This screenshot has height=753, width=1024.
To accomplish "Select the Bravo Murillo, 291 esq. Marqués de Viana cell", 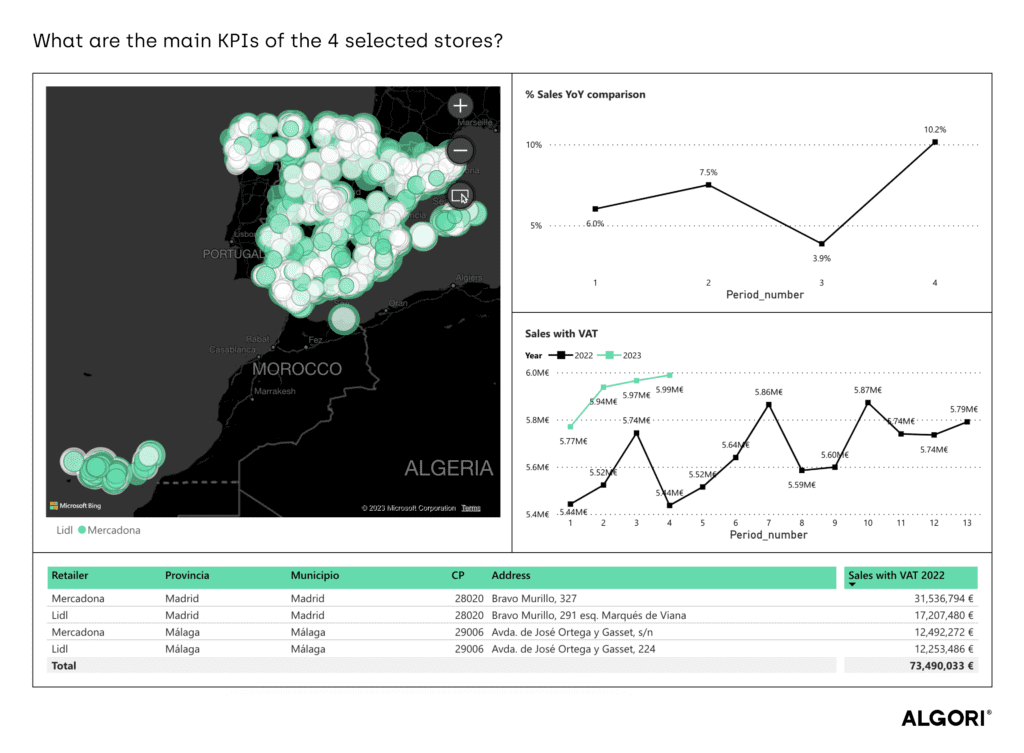I will [x=588, y=615].
